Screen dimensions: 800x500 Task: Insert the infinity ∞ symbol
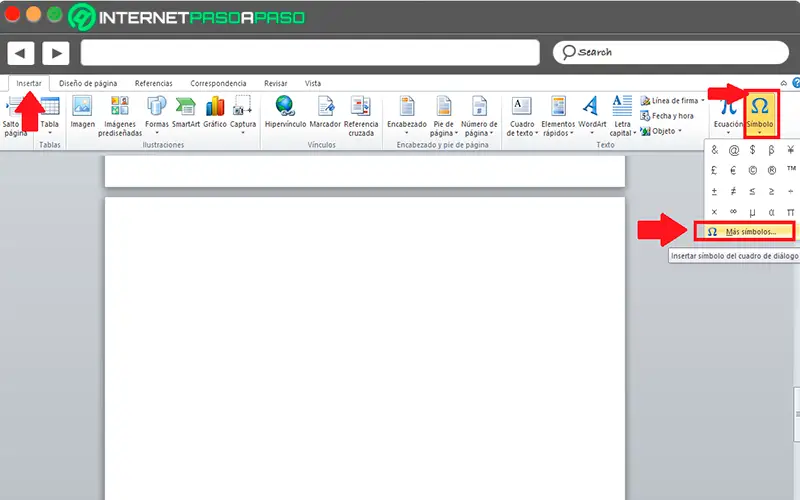tap(734, 211)
